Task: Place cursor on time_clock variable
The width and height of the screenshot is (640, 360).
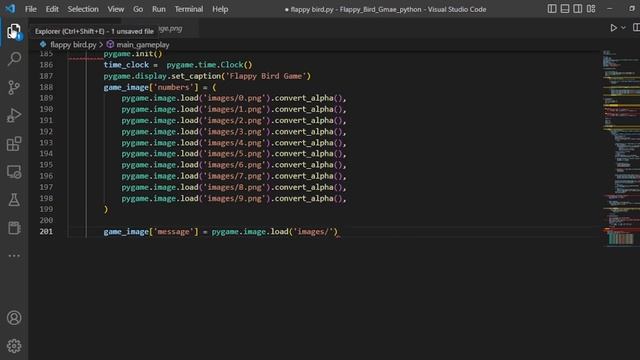Action: tap(126, 64)
